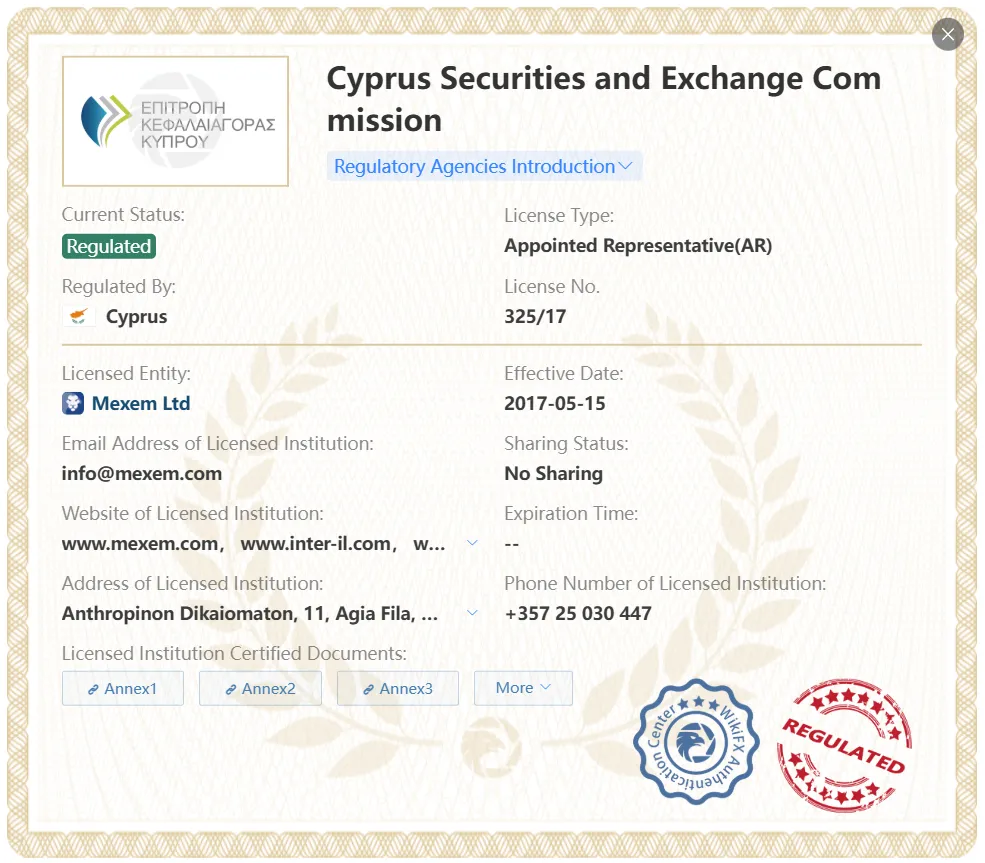Click the Anthropinon Dikaiomaton address text

(250, 613)
